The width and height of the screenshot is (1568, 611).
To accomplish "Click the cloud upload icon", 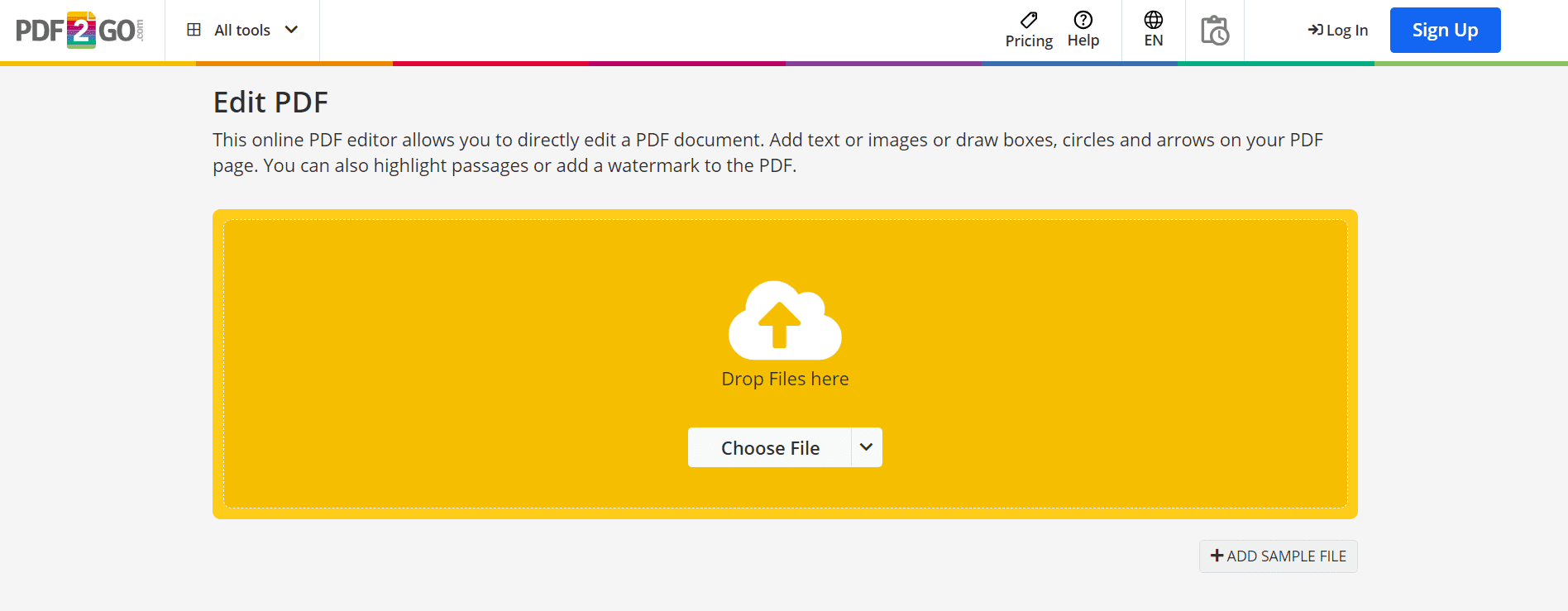I will coord(785,320).
